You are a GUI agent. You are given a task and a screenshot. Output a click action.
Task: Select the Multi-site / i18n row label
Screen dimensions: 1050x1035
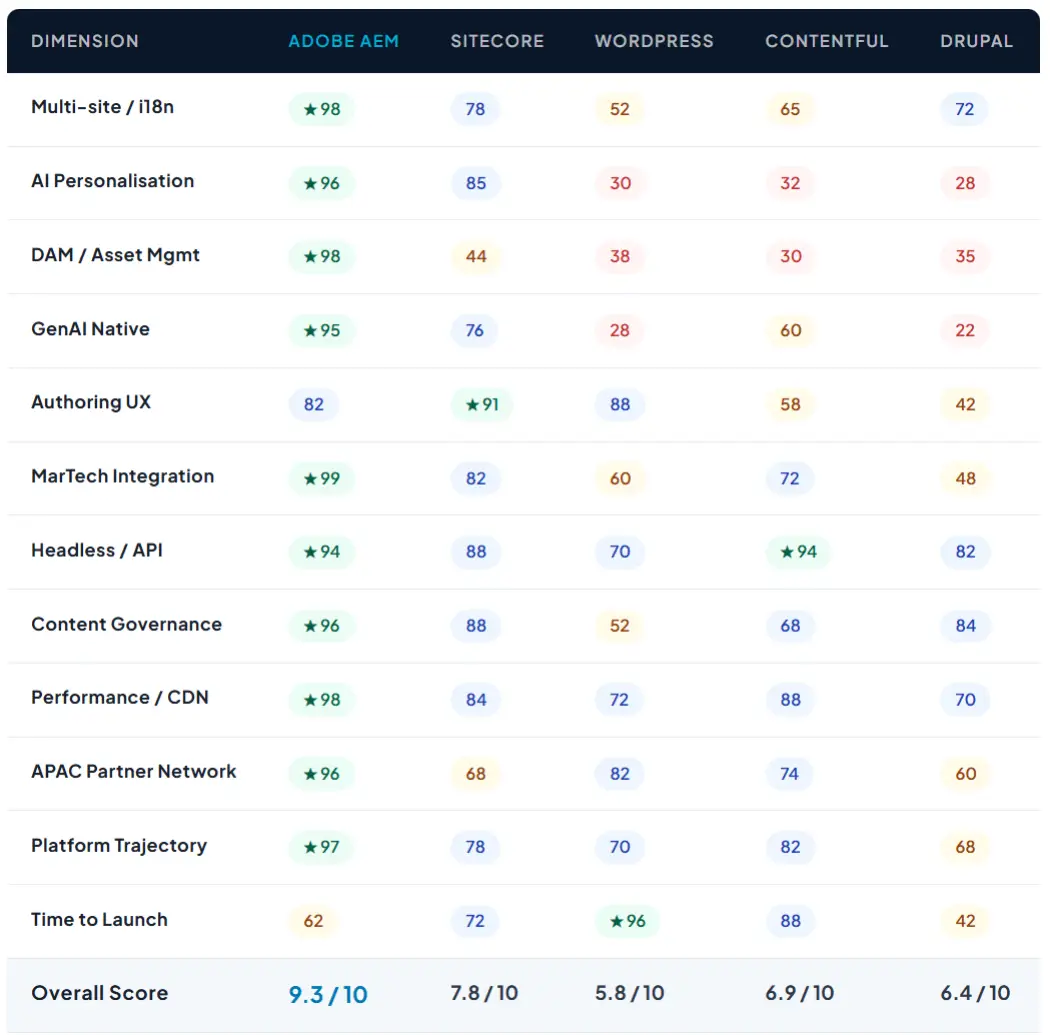(102, 107)
